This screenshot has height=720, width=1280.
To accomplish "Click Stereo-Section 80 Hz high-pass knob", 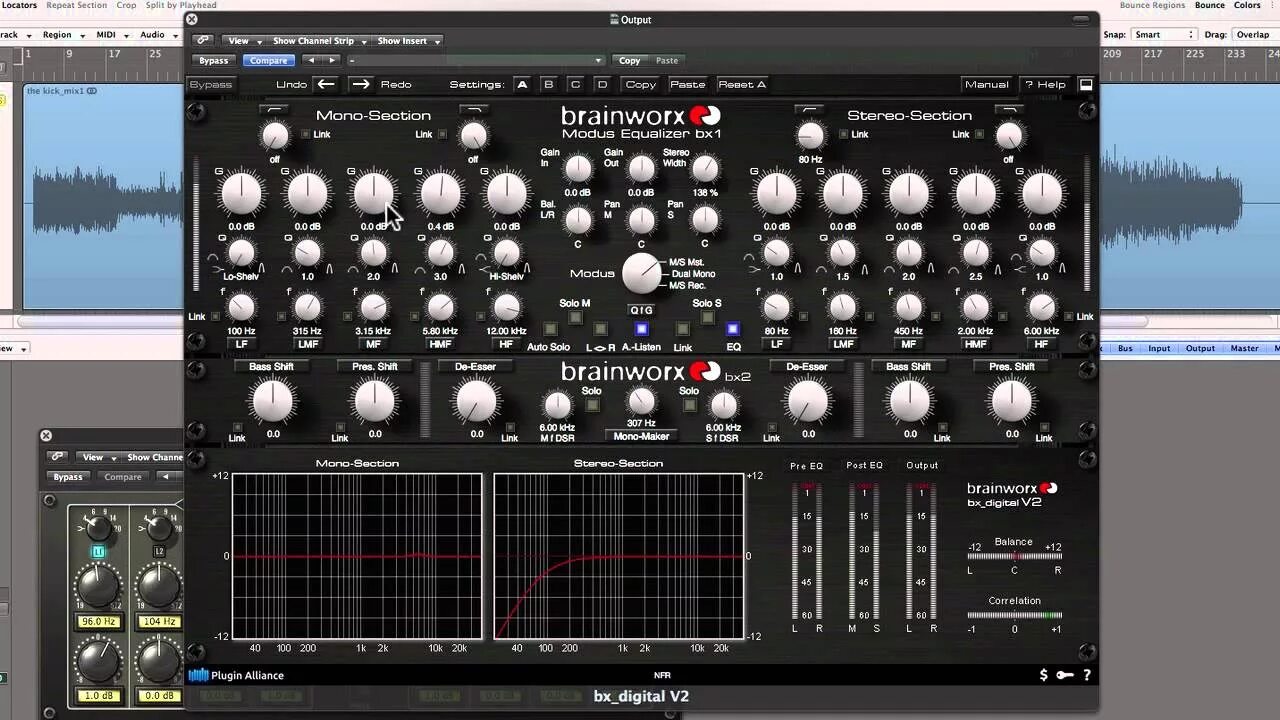I will click(x=810, y=135).
